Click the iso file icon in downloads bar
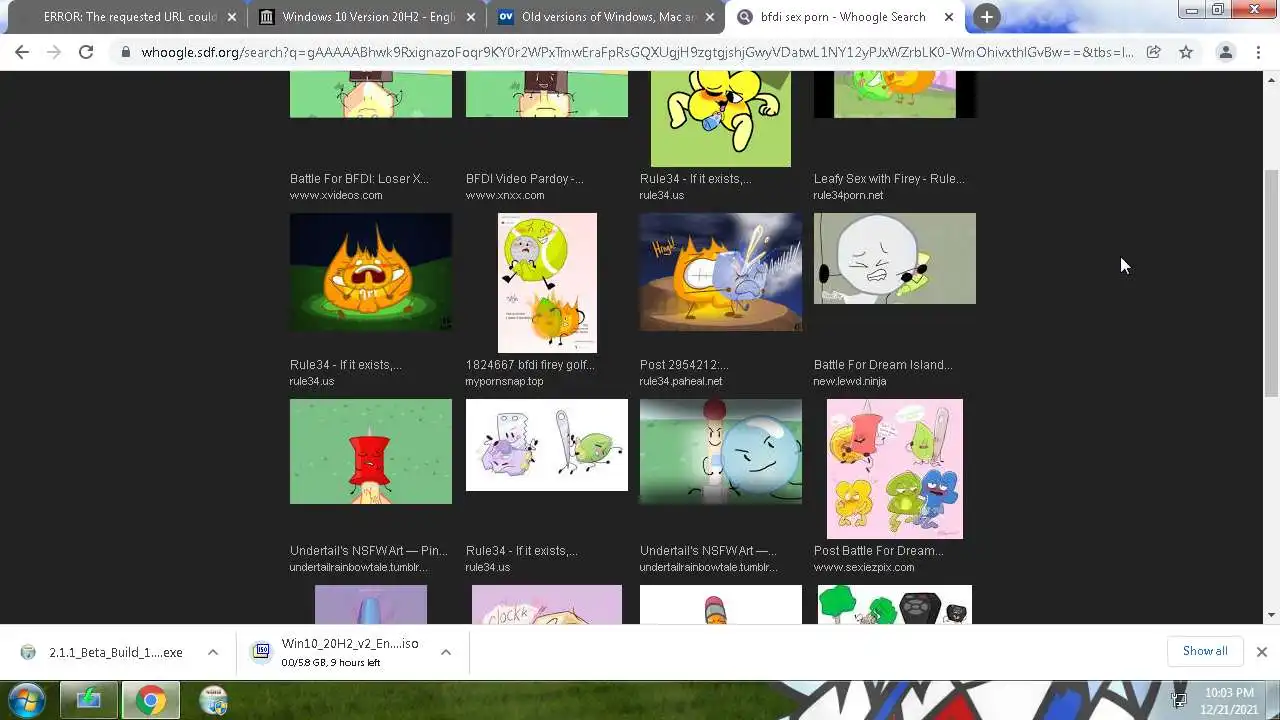 point(262,651)
